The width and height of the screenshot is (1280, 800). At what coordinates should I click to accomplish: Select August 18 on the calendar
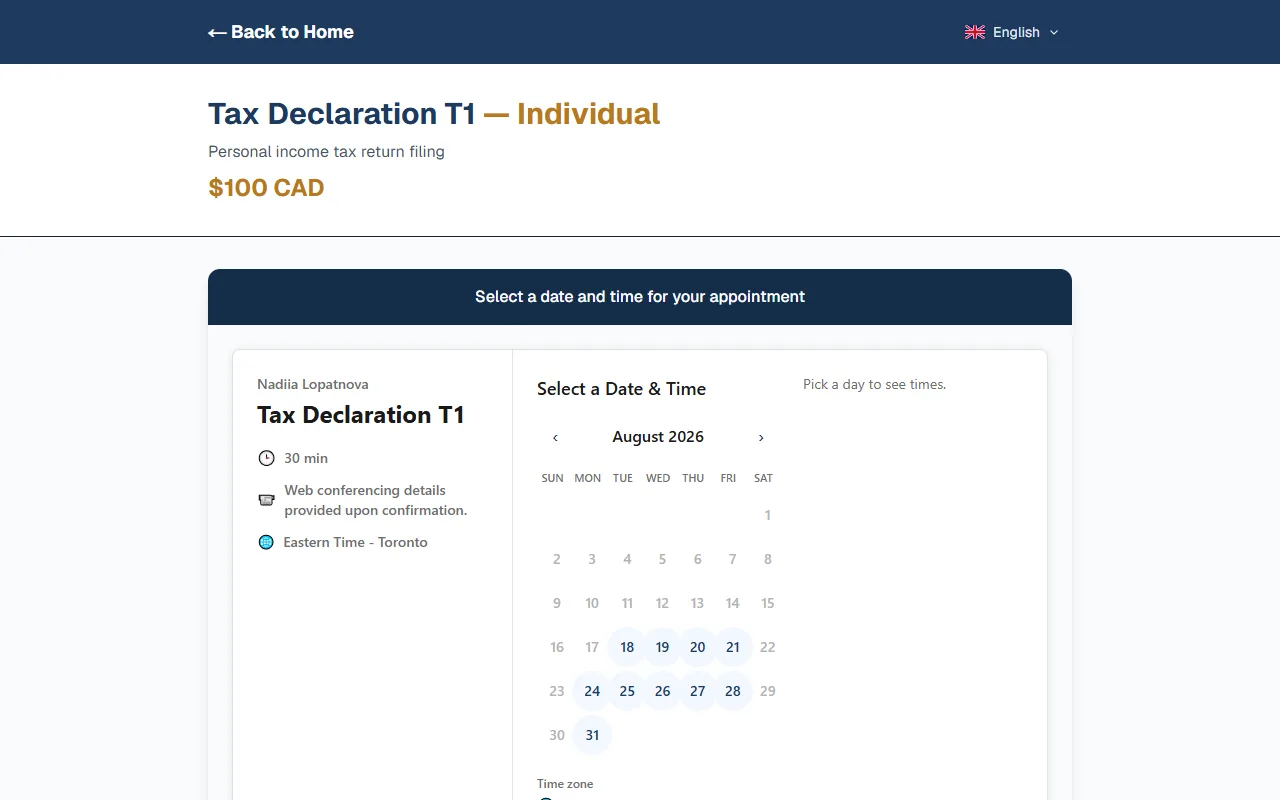click(x=627, y=647)
